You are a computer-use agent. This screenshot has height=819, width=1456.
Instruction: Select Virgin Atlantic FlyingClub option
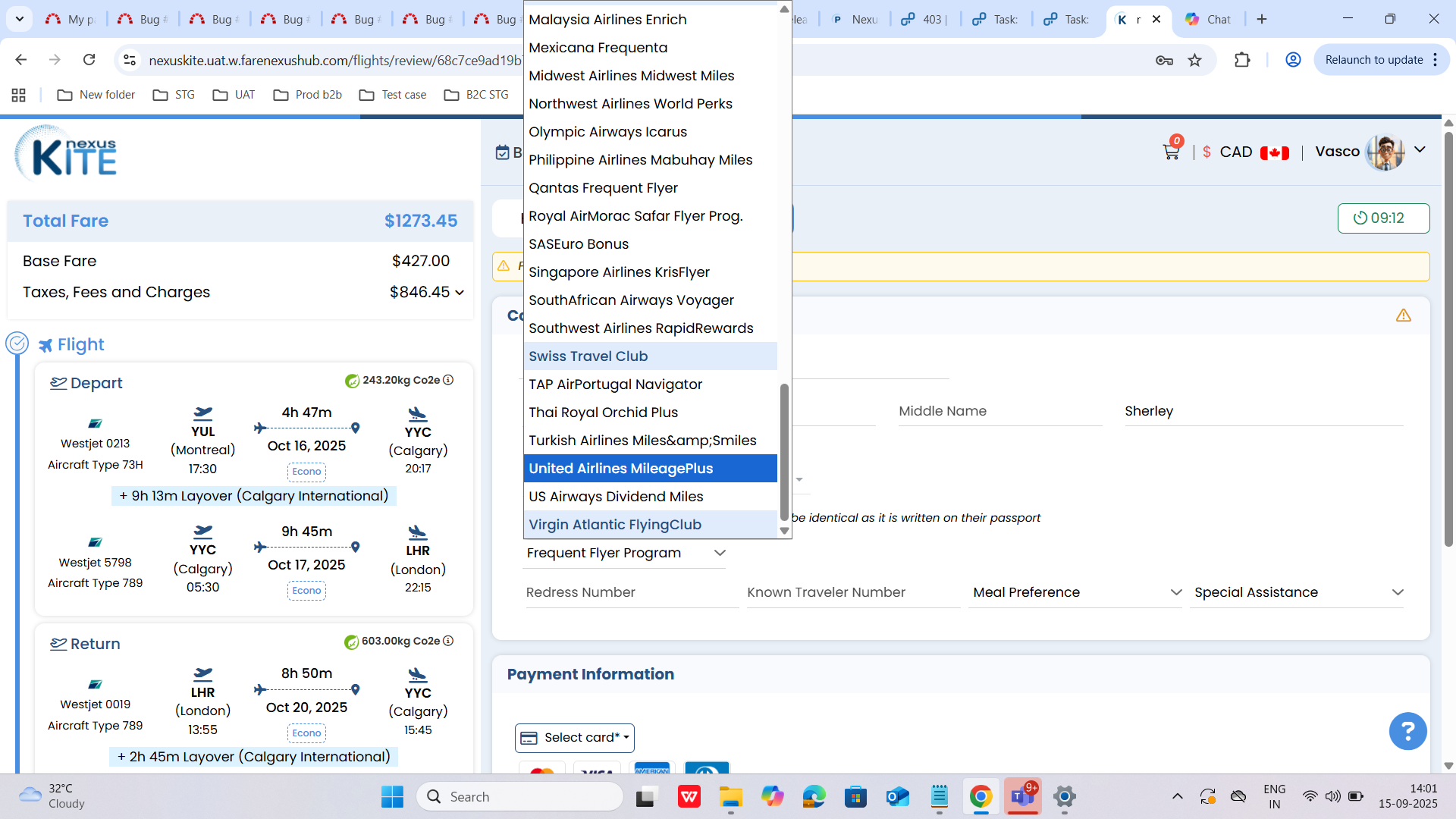pos(650,525)
